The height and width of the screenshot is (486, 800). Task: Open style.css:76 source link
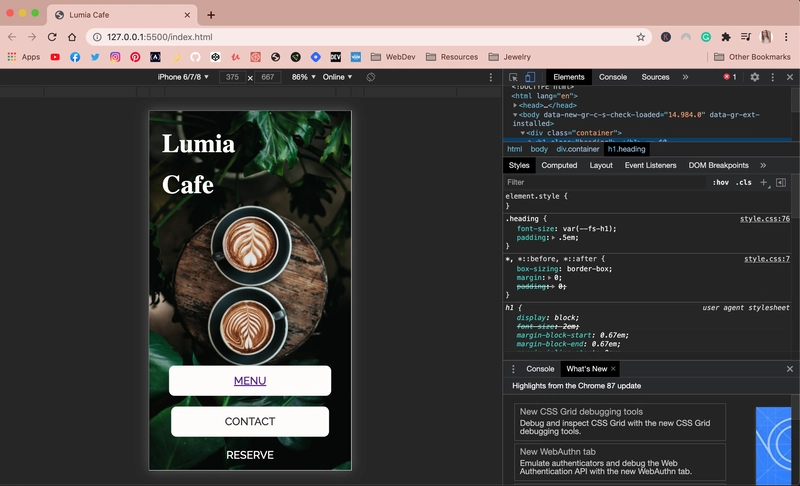click(764, 219)
